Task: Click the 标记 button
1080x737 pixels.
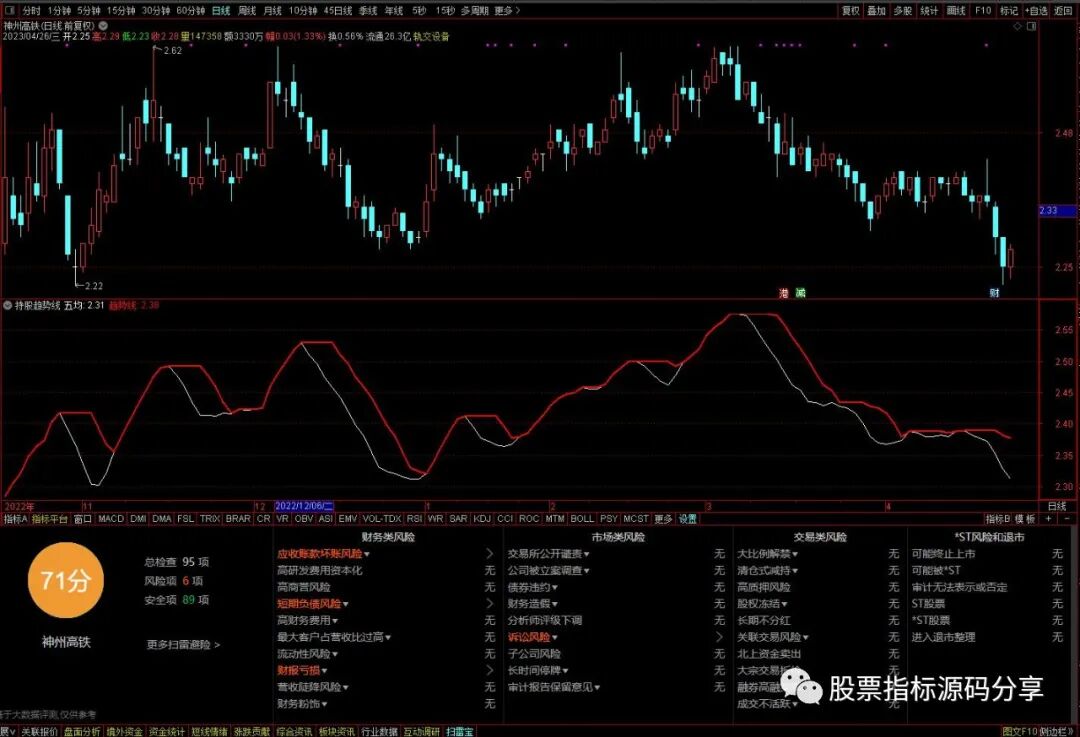Action: [1009, 10]
